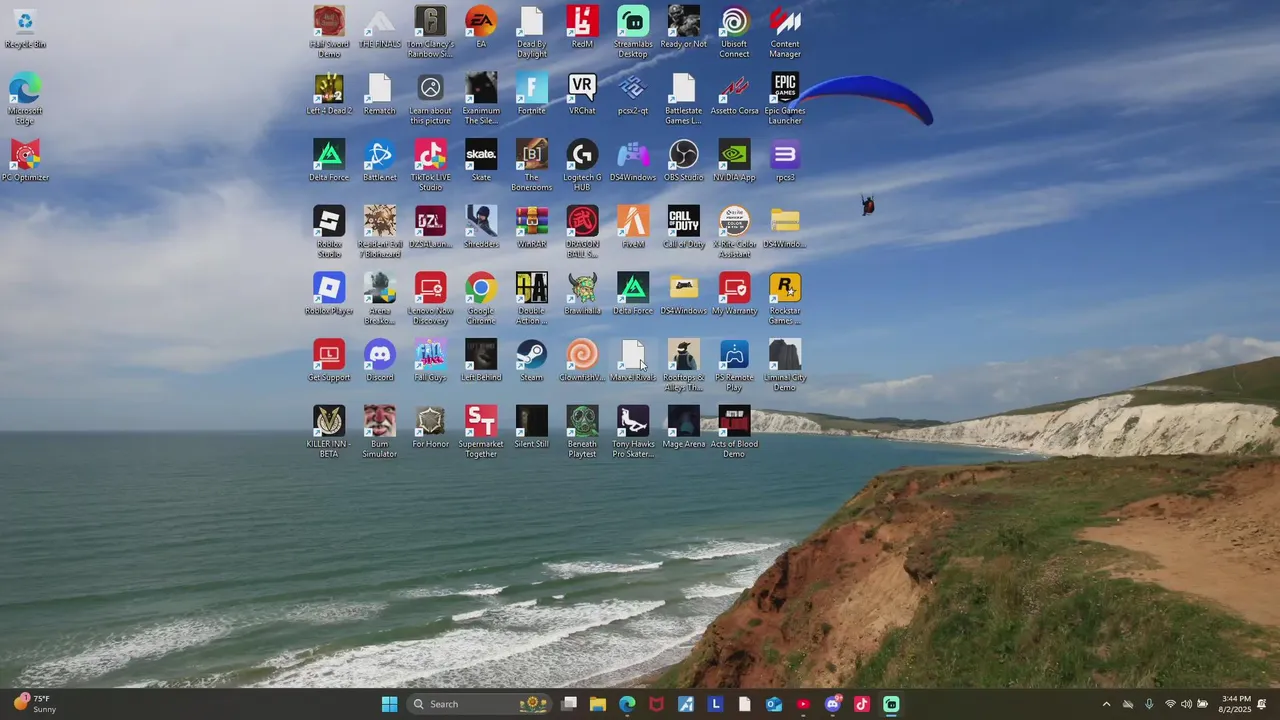Select the Acts of Blood Demo icon

734,432
